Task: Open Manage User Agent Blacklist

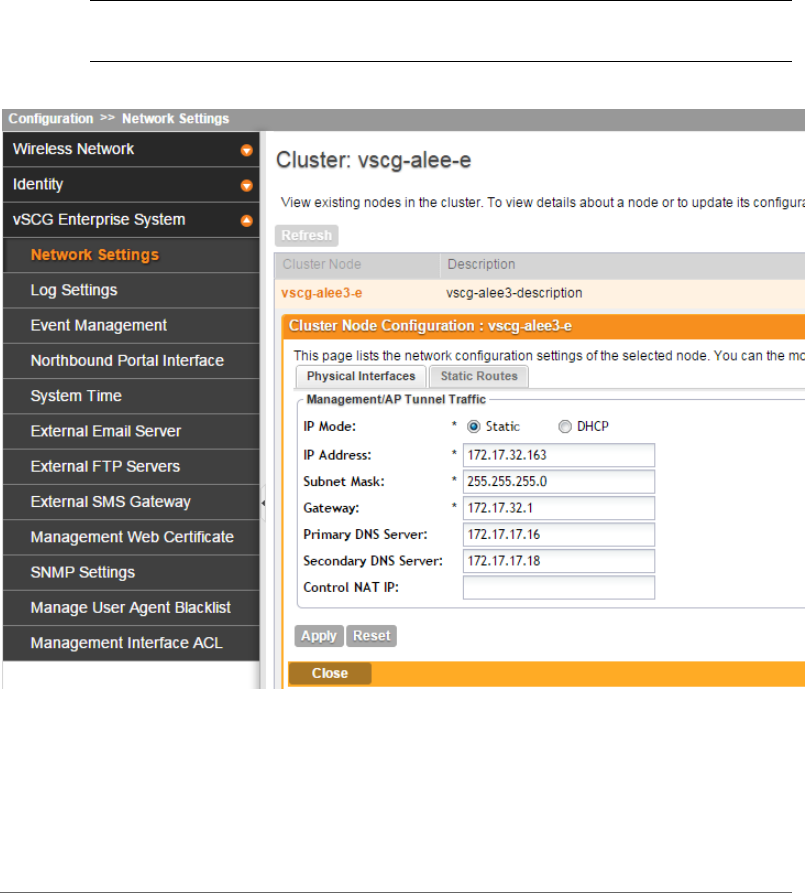Action: 130,608
